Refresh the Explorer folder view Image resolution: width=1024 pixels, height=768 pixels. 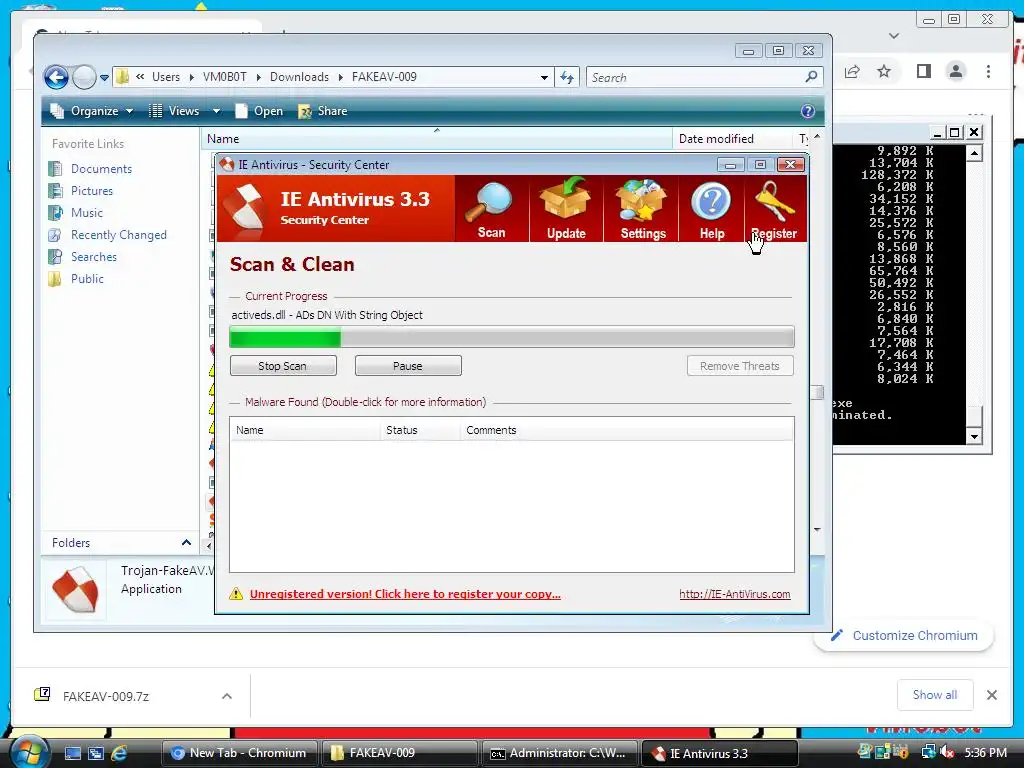point(567,78)
